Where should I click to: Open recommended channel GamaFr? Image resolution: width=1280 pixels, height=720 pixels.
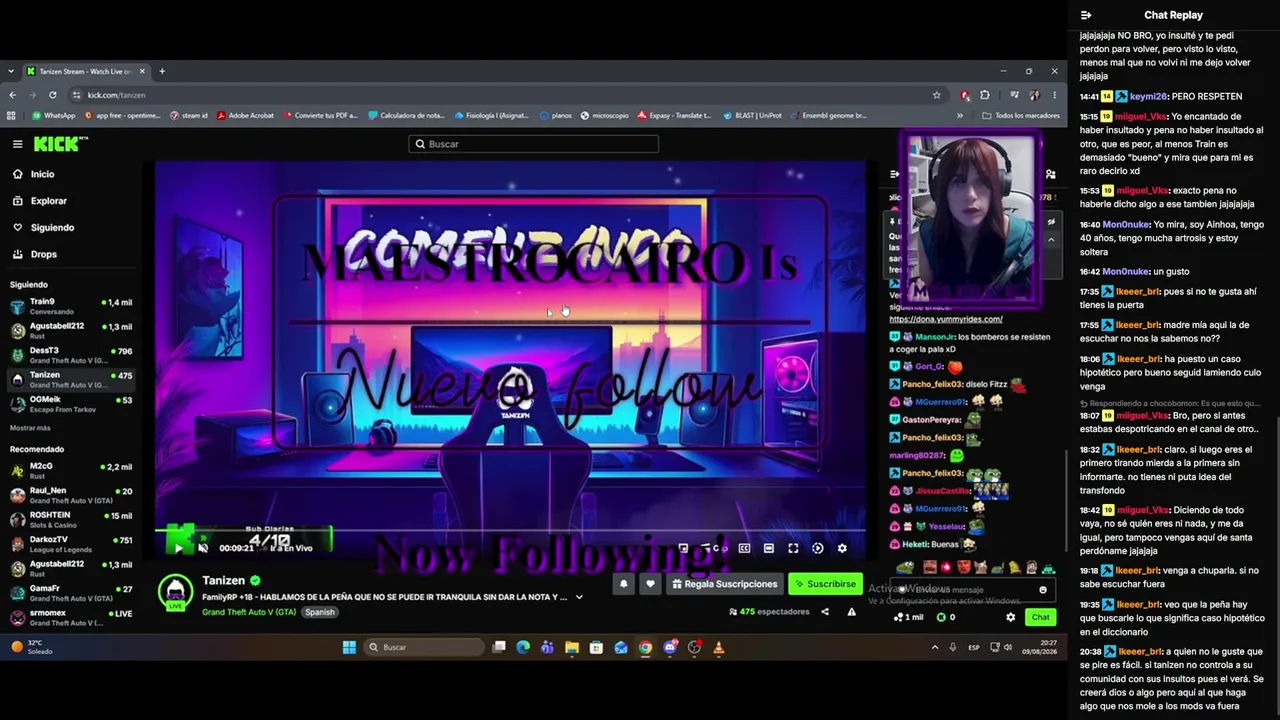[70, 593]
